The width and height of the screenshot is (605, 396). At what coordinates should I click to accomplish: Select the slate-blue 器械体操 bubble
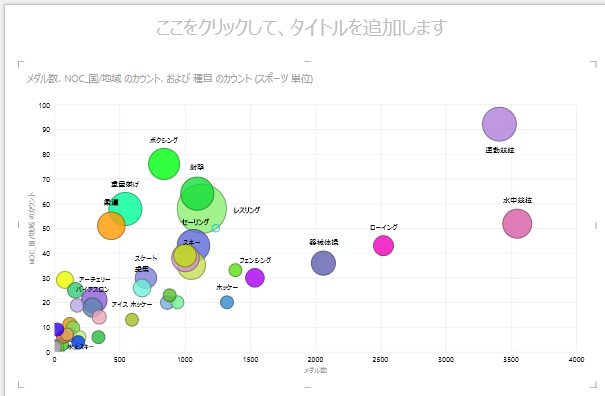(323, 263)
